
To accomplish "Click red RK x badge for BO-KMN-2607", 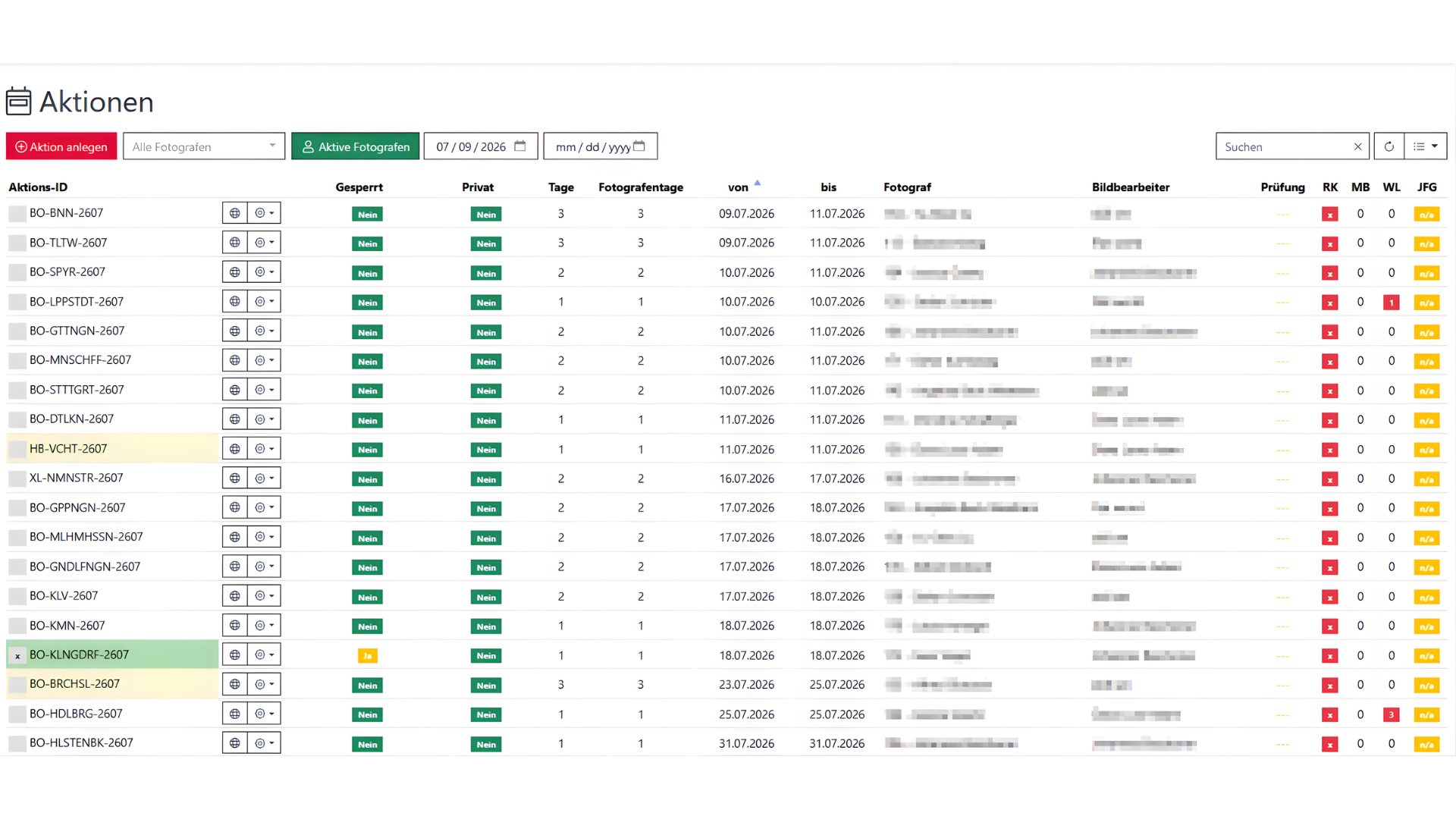I will pos(1329,626).
